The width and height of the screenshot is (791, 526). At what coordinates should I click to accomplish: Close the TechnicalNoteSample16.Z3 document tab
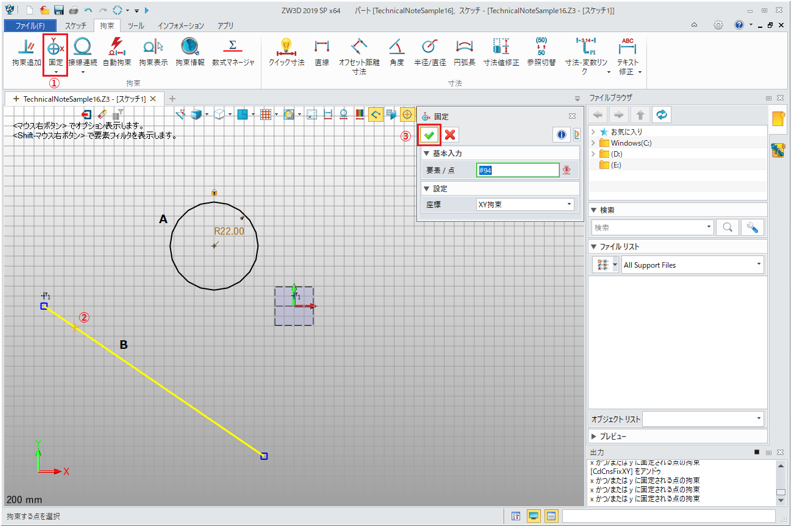[153, 99]
